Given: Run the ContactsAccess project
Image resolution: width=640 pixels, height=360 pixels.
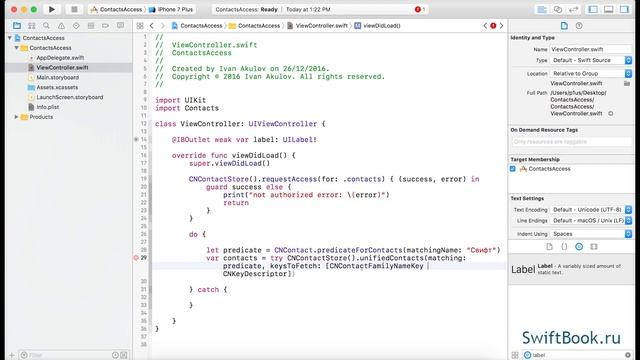Looking at the screenshot, I should pyautogui.click(x=52, y=9).
